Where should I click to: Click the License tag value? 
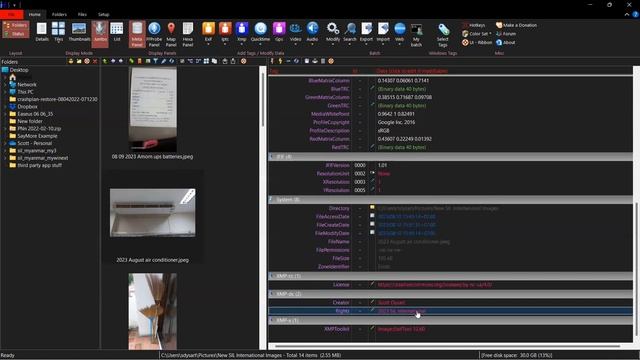[x=435, y=284]
